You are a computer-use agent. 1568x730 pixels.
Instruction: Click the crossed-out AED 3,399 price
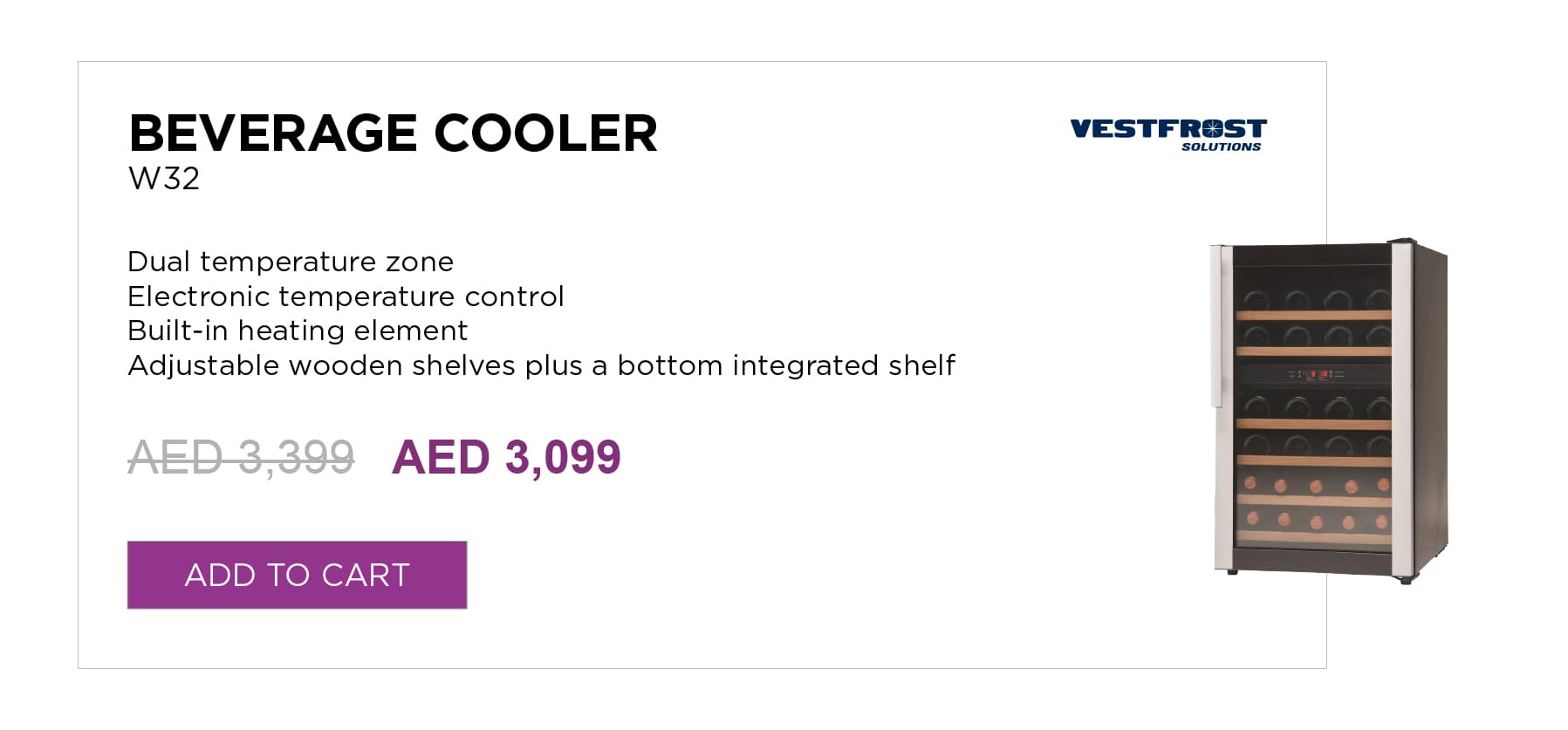point(241,457)
